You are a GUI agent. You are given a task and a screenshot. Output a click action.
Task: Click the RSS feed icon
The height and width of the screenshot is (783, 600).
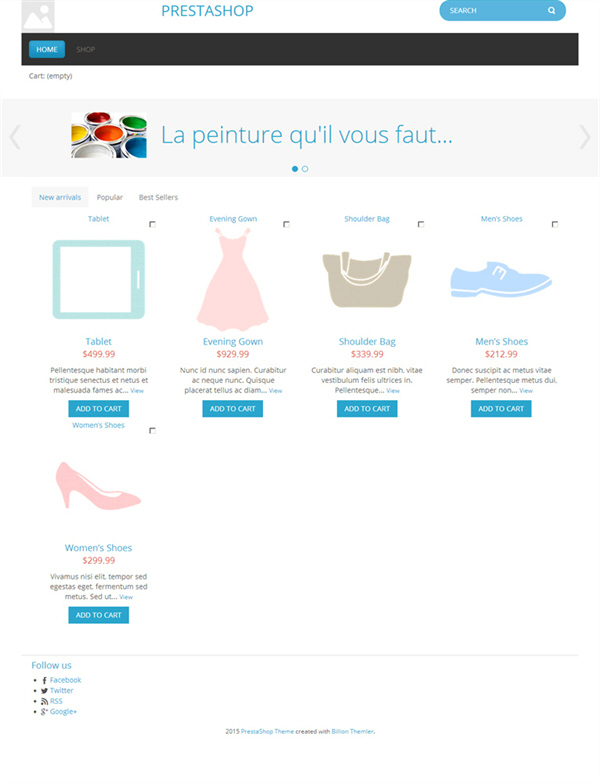tap(44, 701)
